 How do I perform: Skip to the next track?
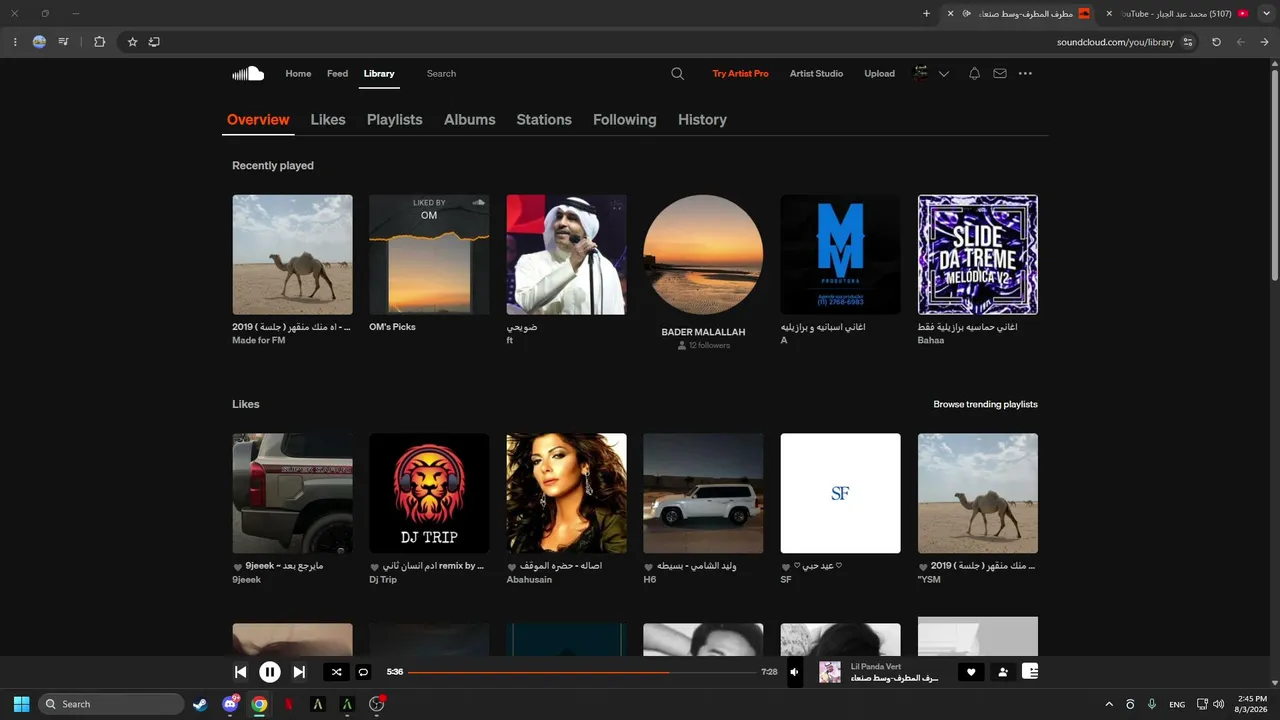click(x=299, y=672)
